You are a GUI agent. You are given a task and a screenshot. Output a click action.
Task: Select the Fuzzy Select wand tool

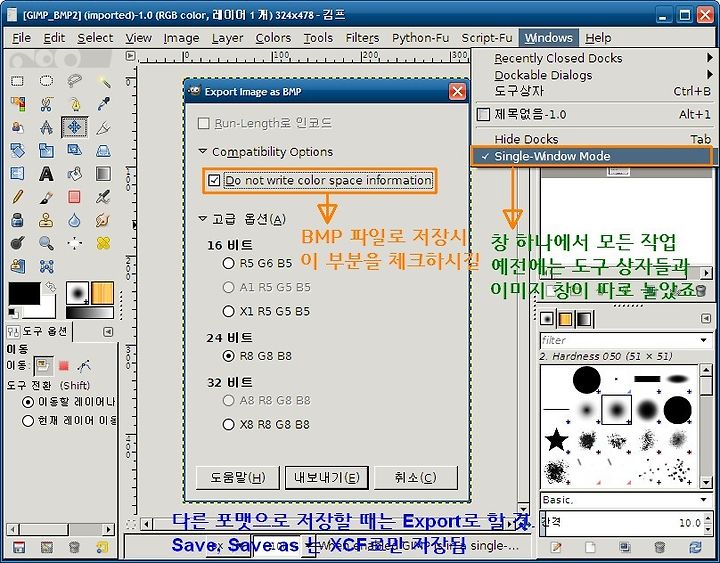click(103, 81)
